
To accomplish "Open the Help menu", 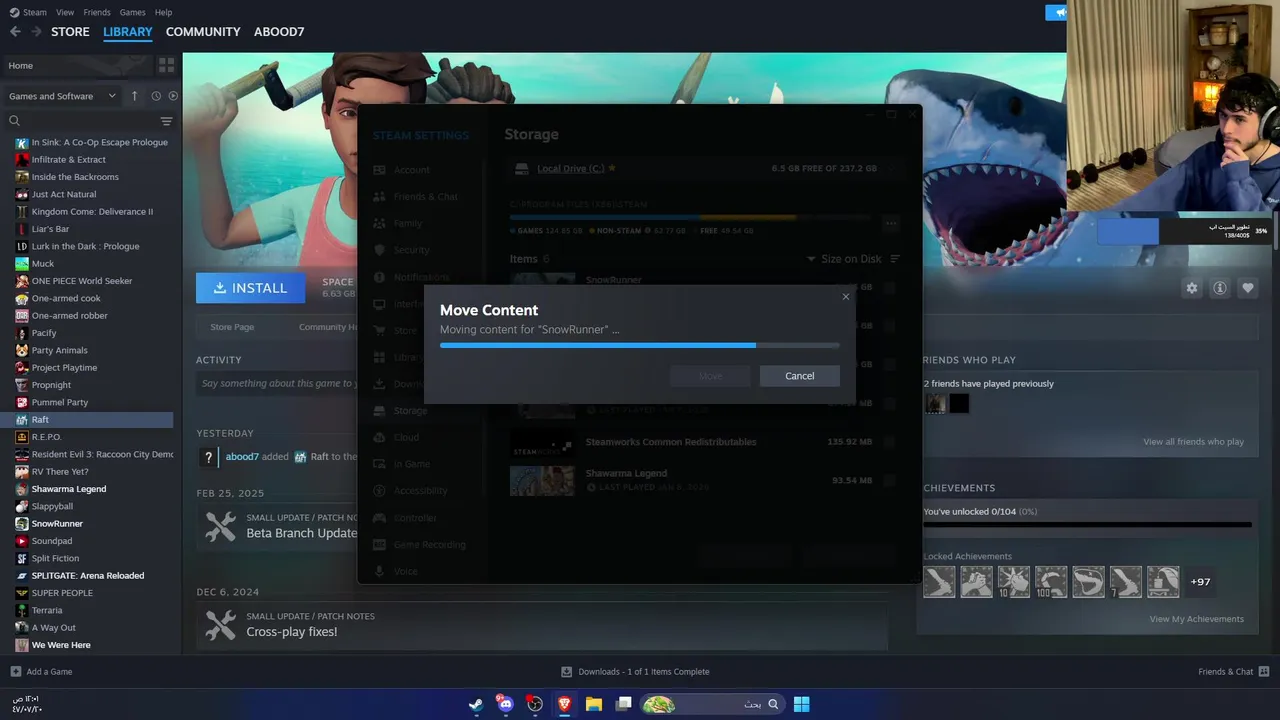I will (163, 12).
